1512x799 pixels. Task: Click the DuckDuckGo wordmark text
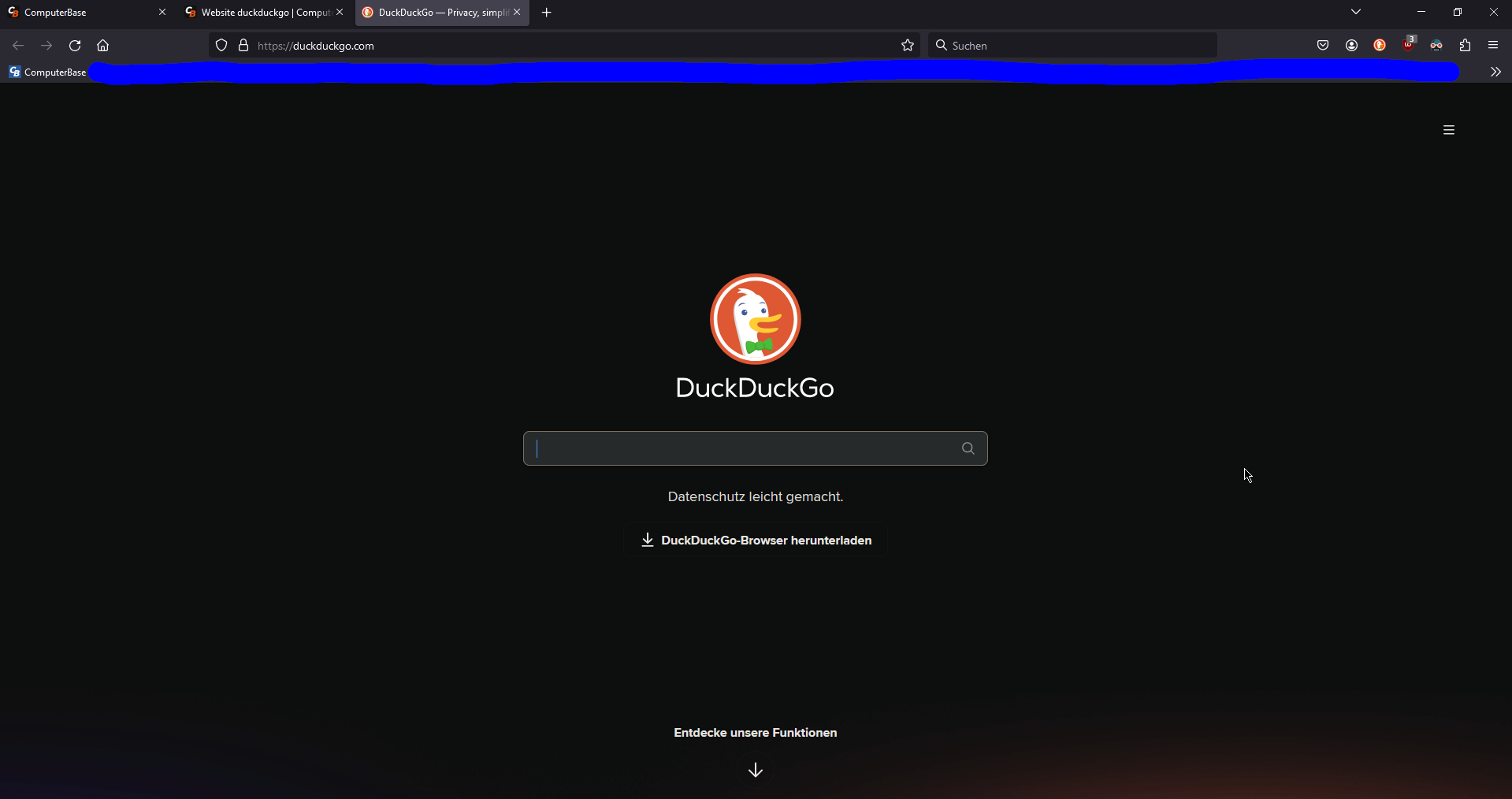(x=755, y=388)
